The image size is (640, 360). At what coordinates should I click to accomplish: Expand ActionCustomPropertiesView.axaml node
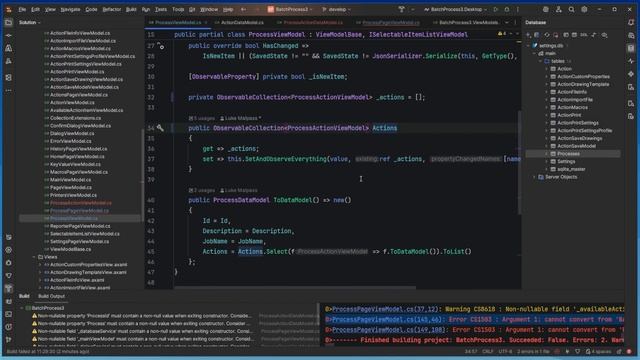pos(40,265)
